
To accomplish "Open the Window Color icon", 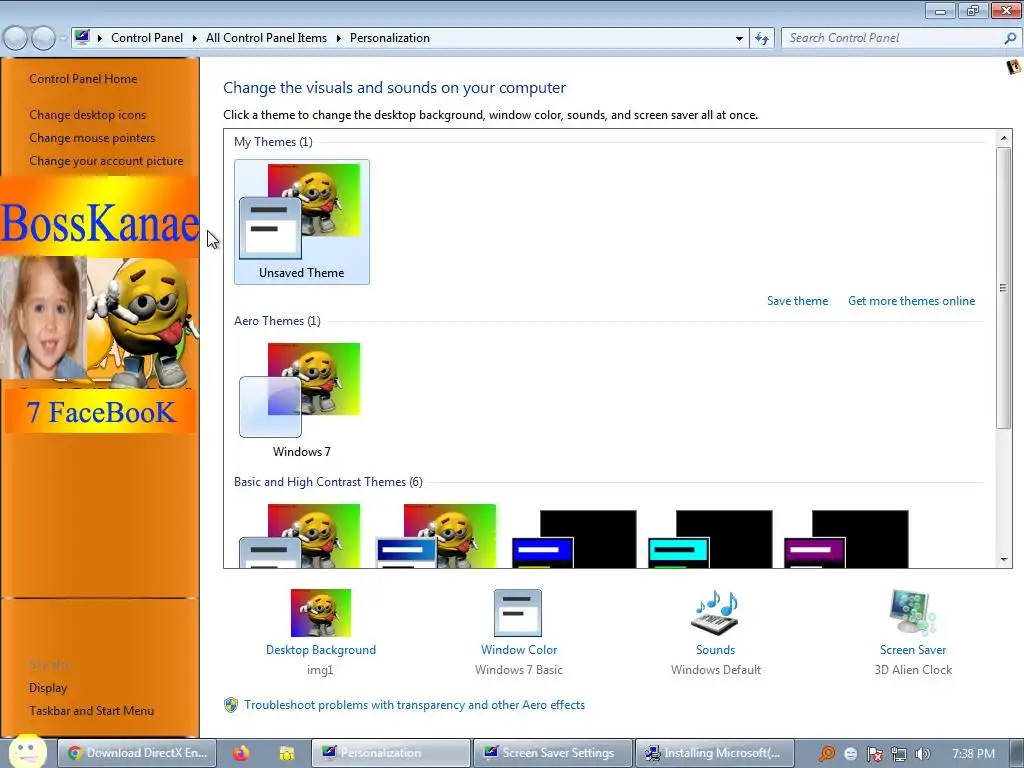I will tap(518, 613).
